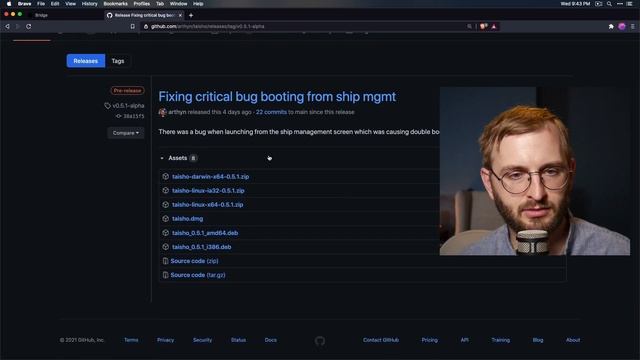Open Brave Rewards triangle icon
This screenshot has height=360, width=640.
494,26
